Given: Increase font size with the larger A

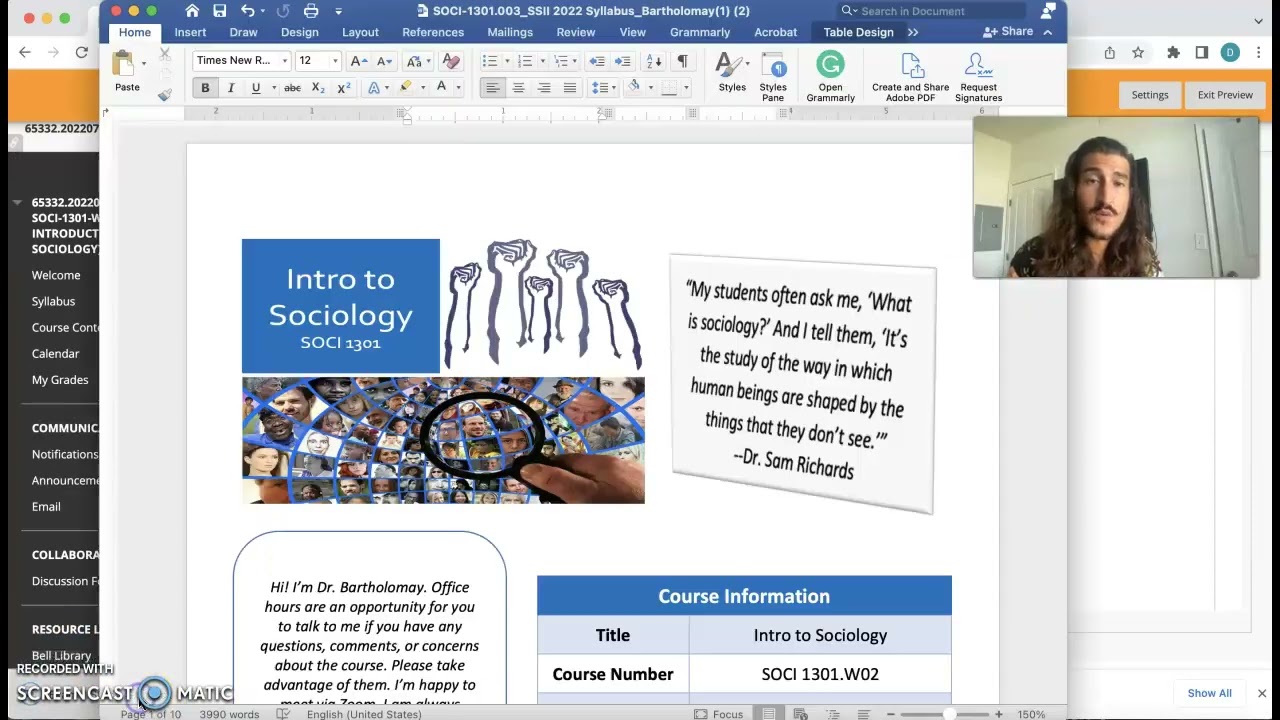Looking at the screenshot, I should (358, 61).
